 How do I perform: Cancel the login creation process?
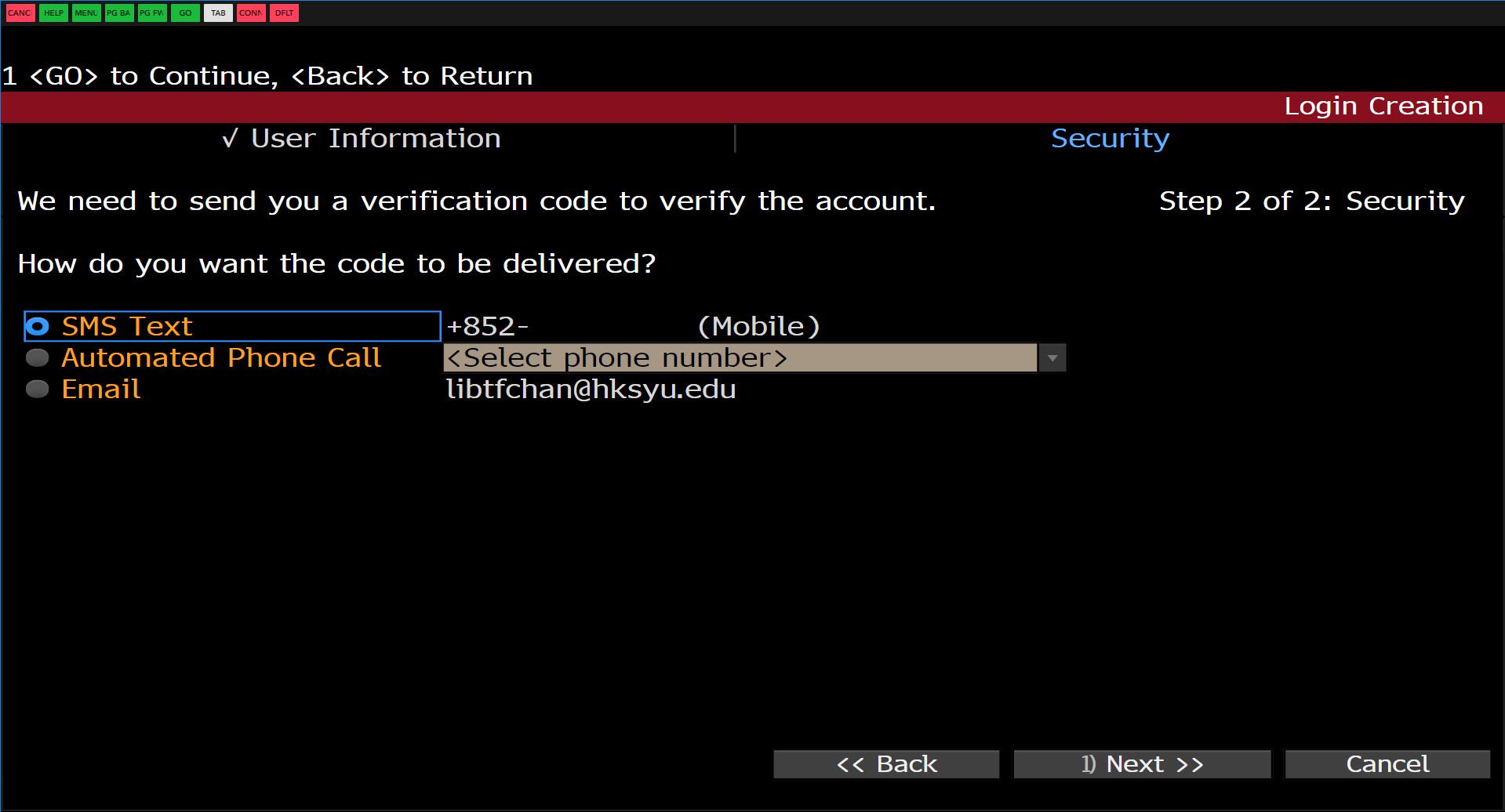click(x=1387, y=764)
